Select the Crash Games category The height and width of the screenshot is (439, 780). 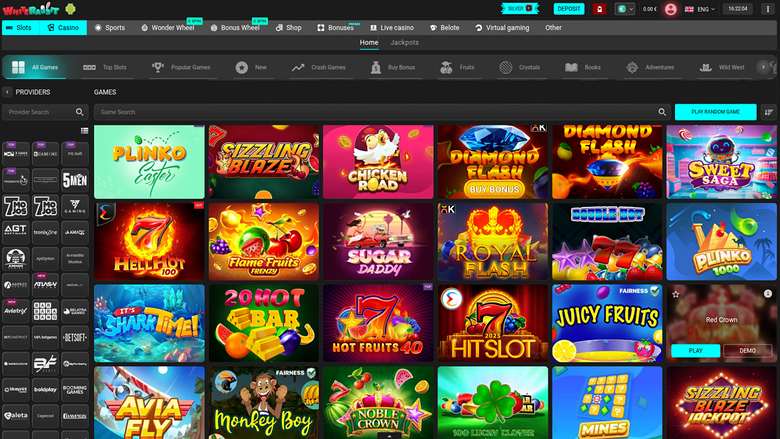pyautogui.click(x=319, y=68)
